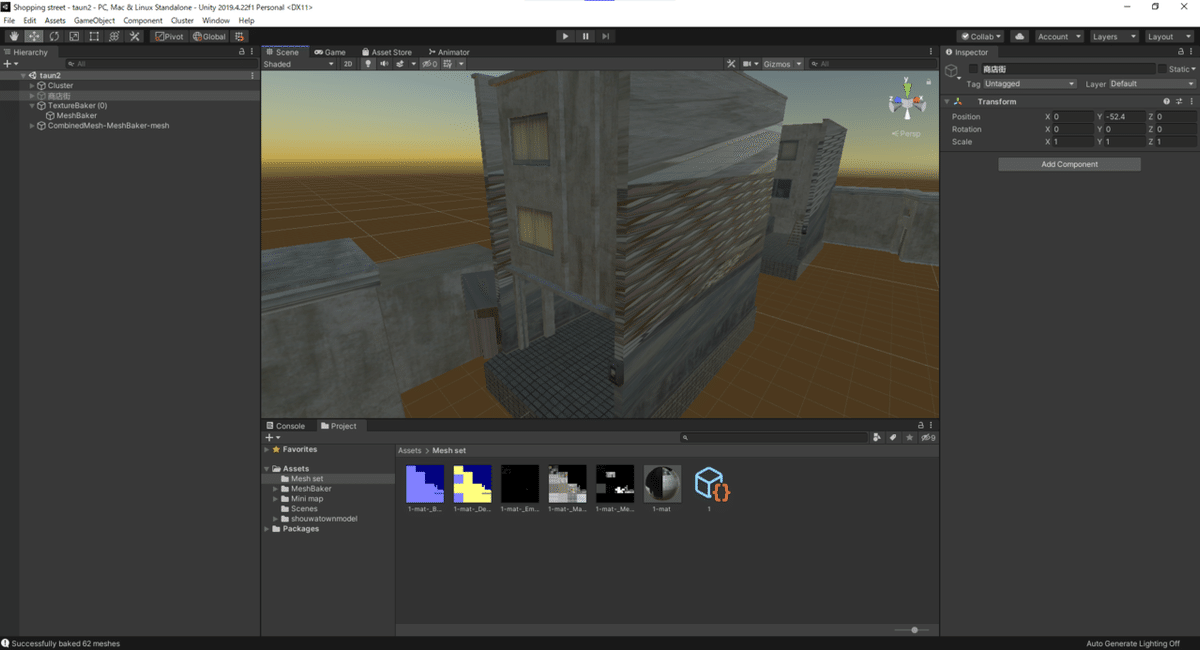This screenshot has height=650, width=1200.
Task: Lock the Hierarchy panel
Action: 241,52
